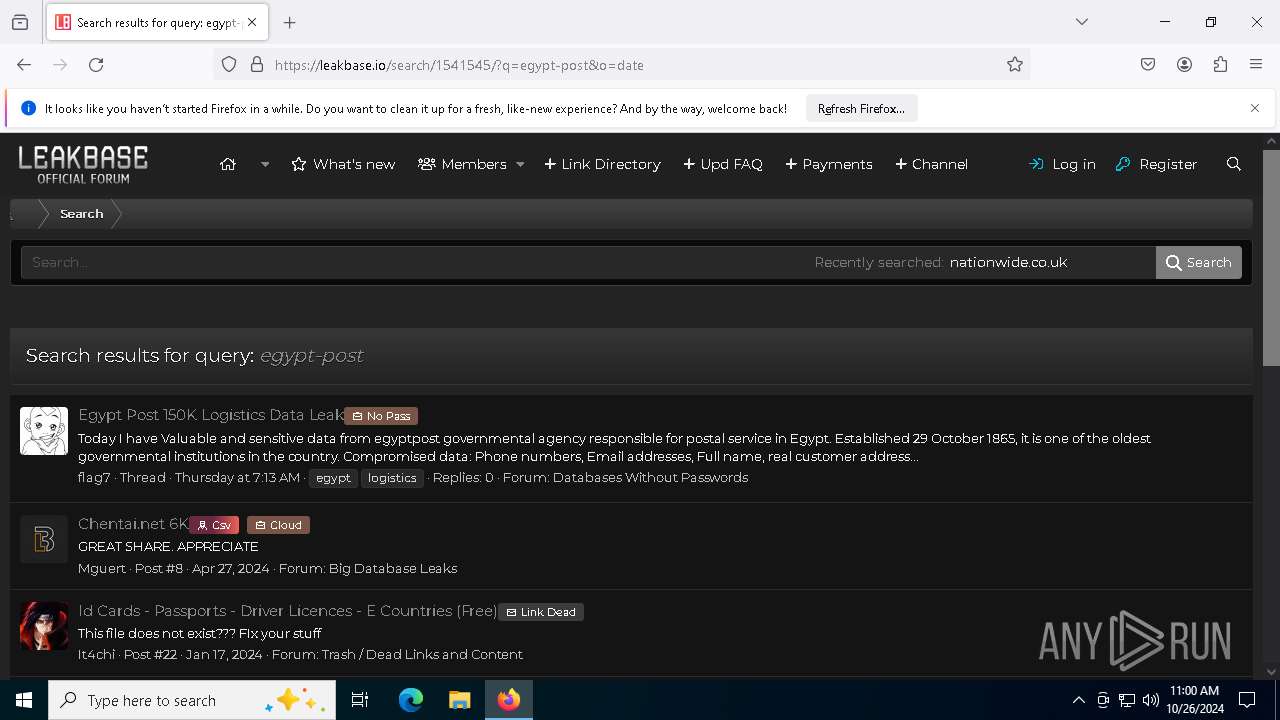Go to forum home icon

tap(228, 164)
